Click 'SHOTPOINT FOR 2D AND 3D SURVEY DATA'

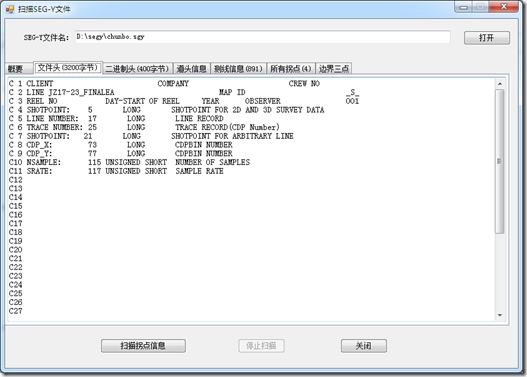tap(248, 110)
